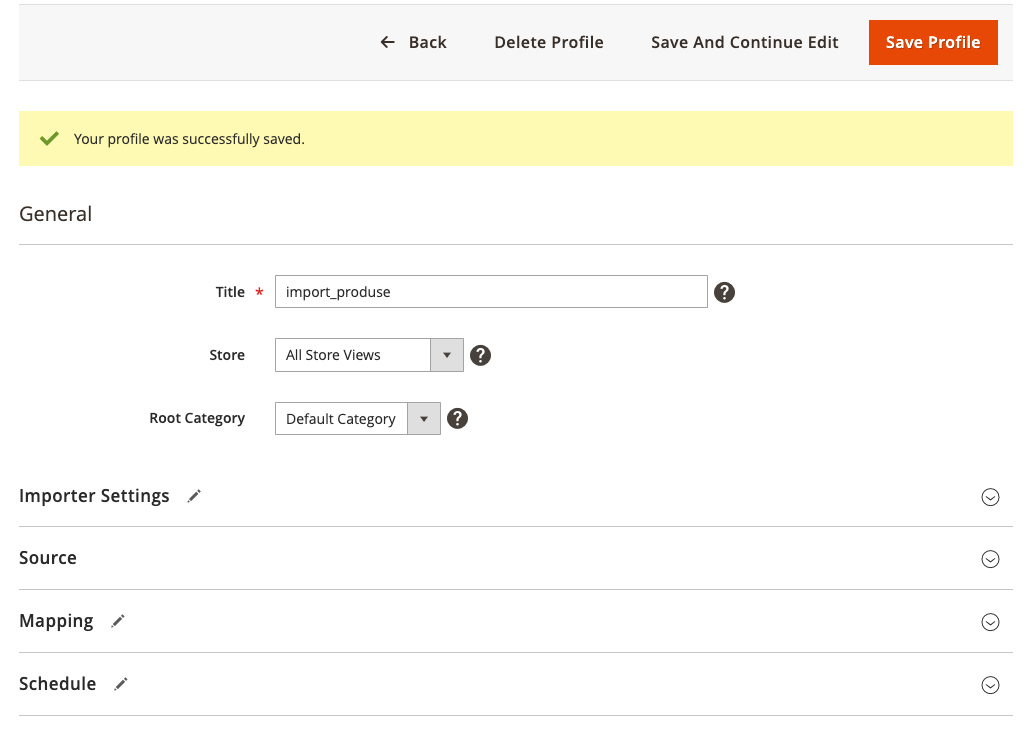Click the Schedule section heading
Image resolution: width=1026 pixels, height=737 pixels.
pos(58,684)
